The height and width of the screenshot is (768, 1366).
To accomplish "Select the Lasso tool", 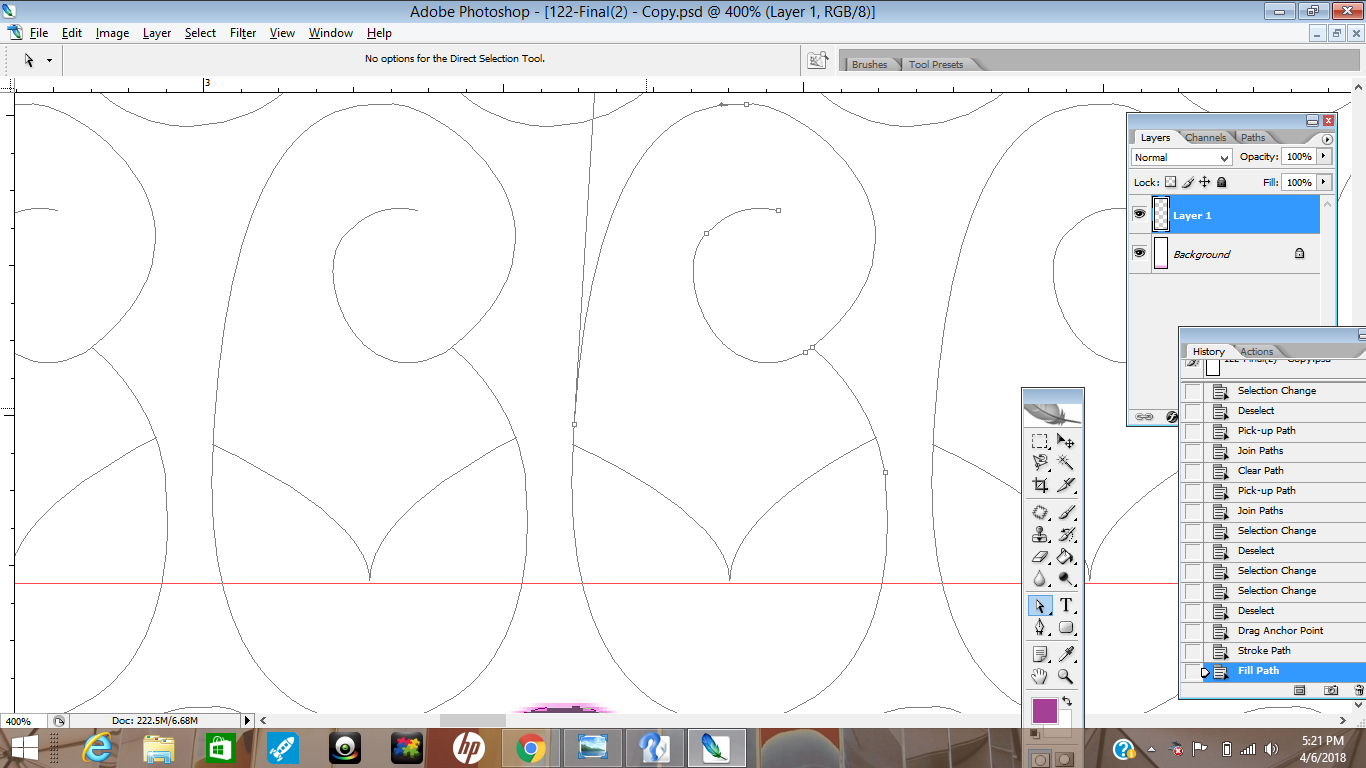I will click(x=1040, y=462).
